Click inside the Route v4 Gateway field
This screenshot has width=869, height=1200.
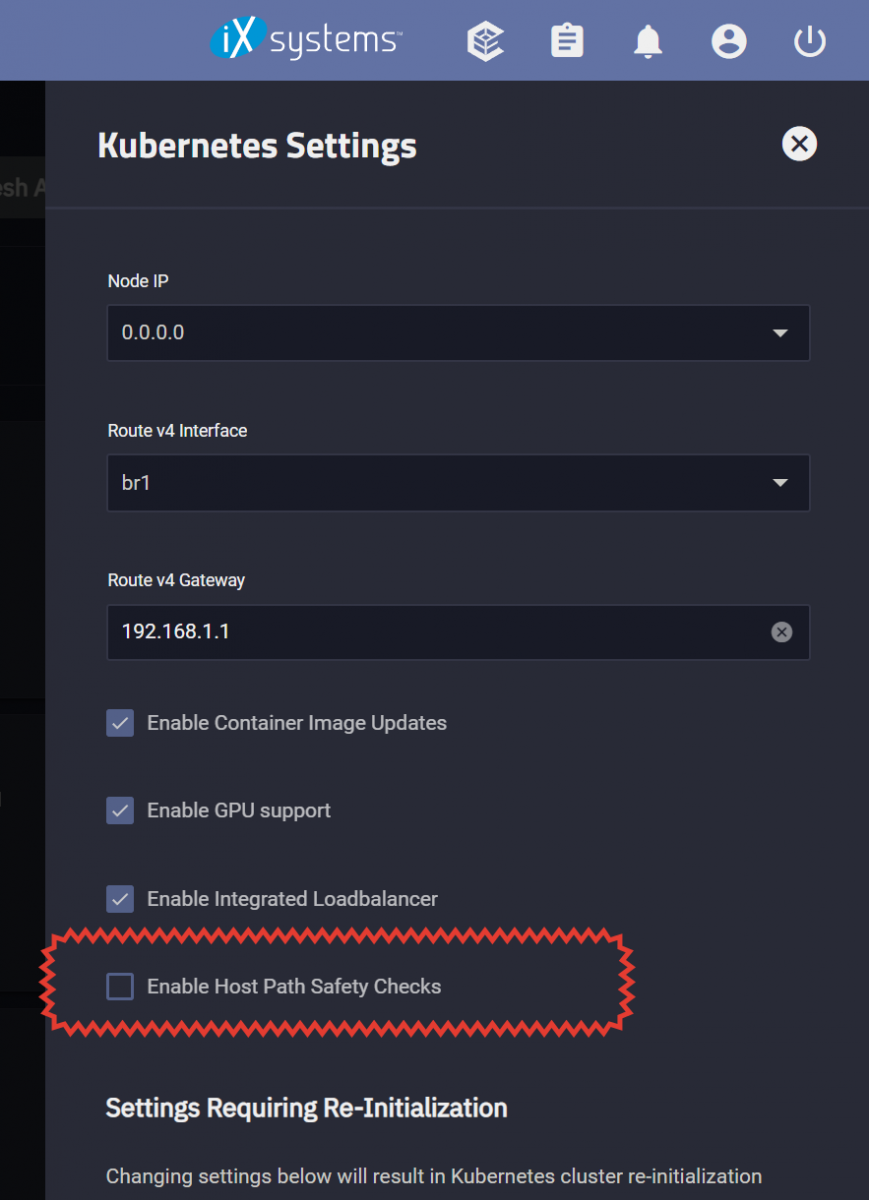click(x=440, y=632)
